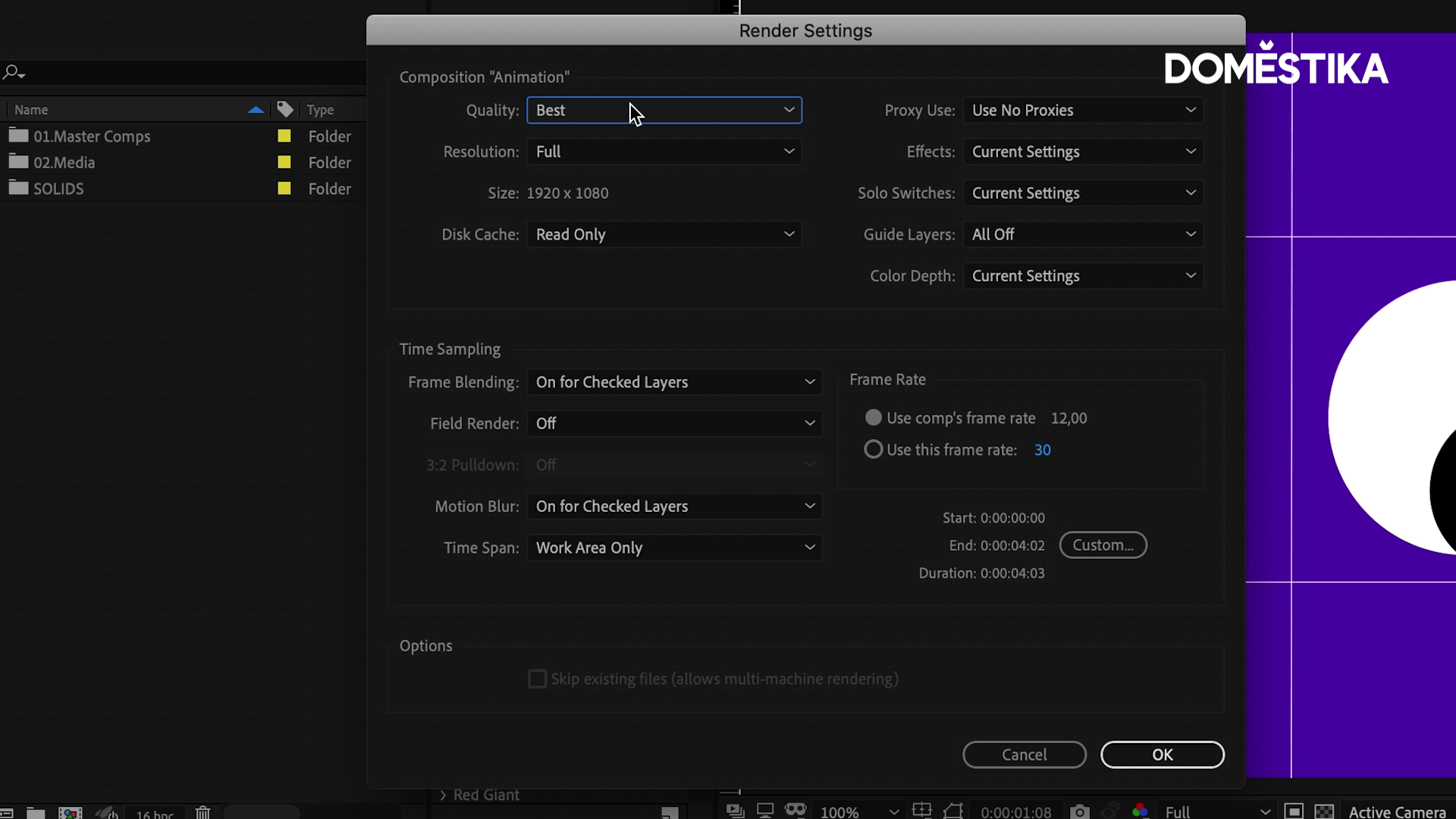Create a new composition from project panel

[x=71, y=813]
